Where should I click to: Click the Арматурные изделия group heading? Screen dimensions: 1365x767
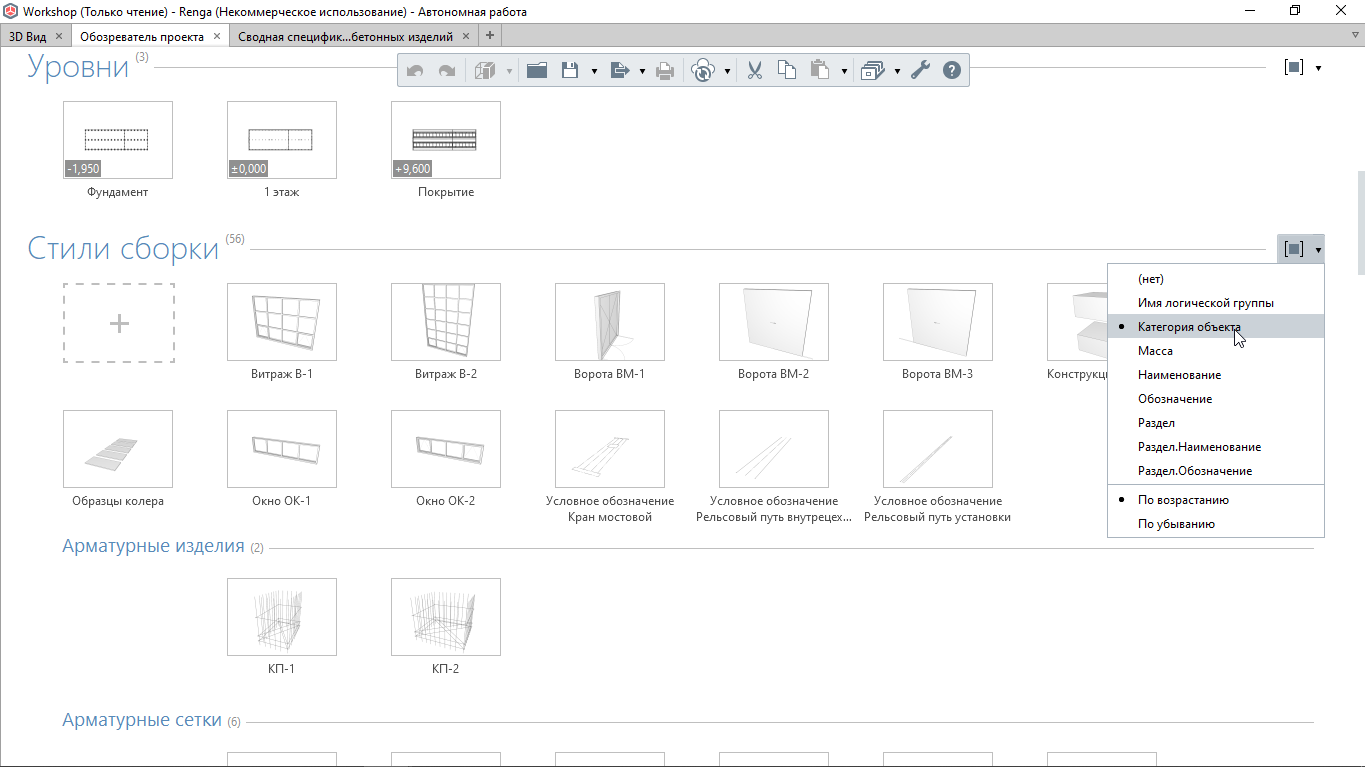point(153,546)
